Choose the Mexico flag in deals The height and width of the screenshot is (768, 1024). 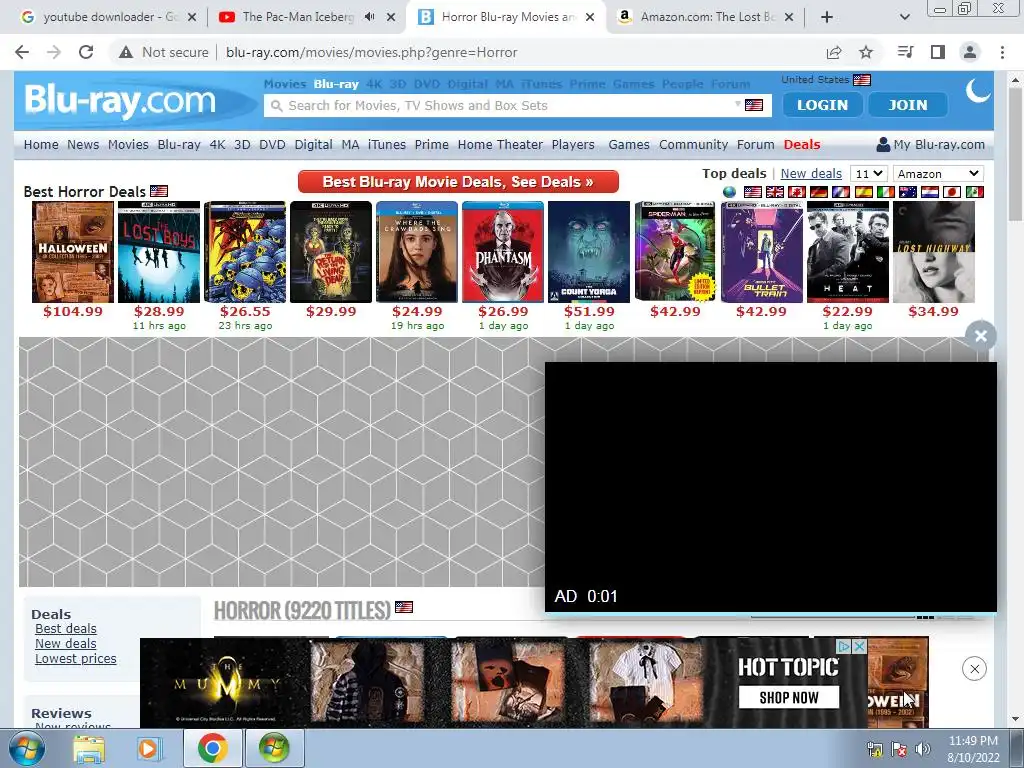[974, 192]
